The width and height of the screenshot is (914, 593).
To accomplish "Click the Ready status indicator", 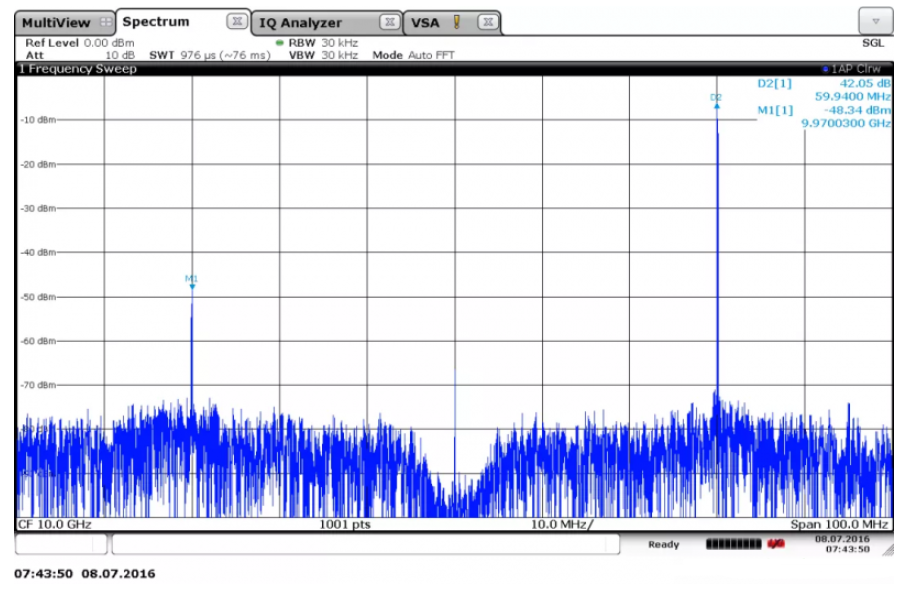I will tap(663, 544).
